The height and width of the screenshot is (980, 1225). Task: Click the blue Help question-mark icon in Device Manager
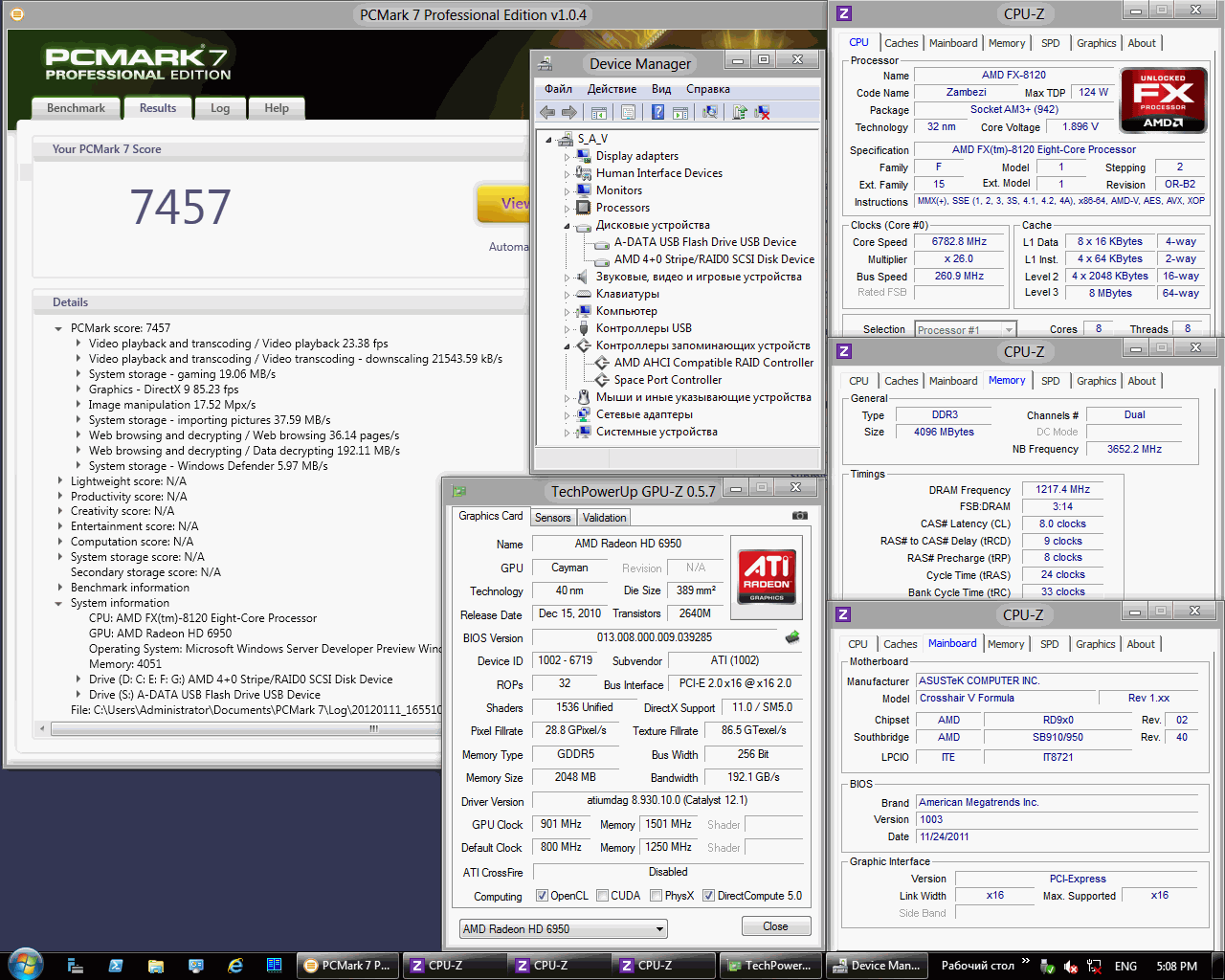(657, 112)
